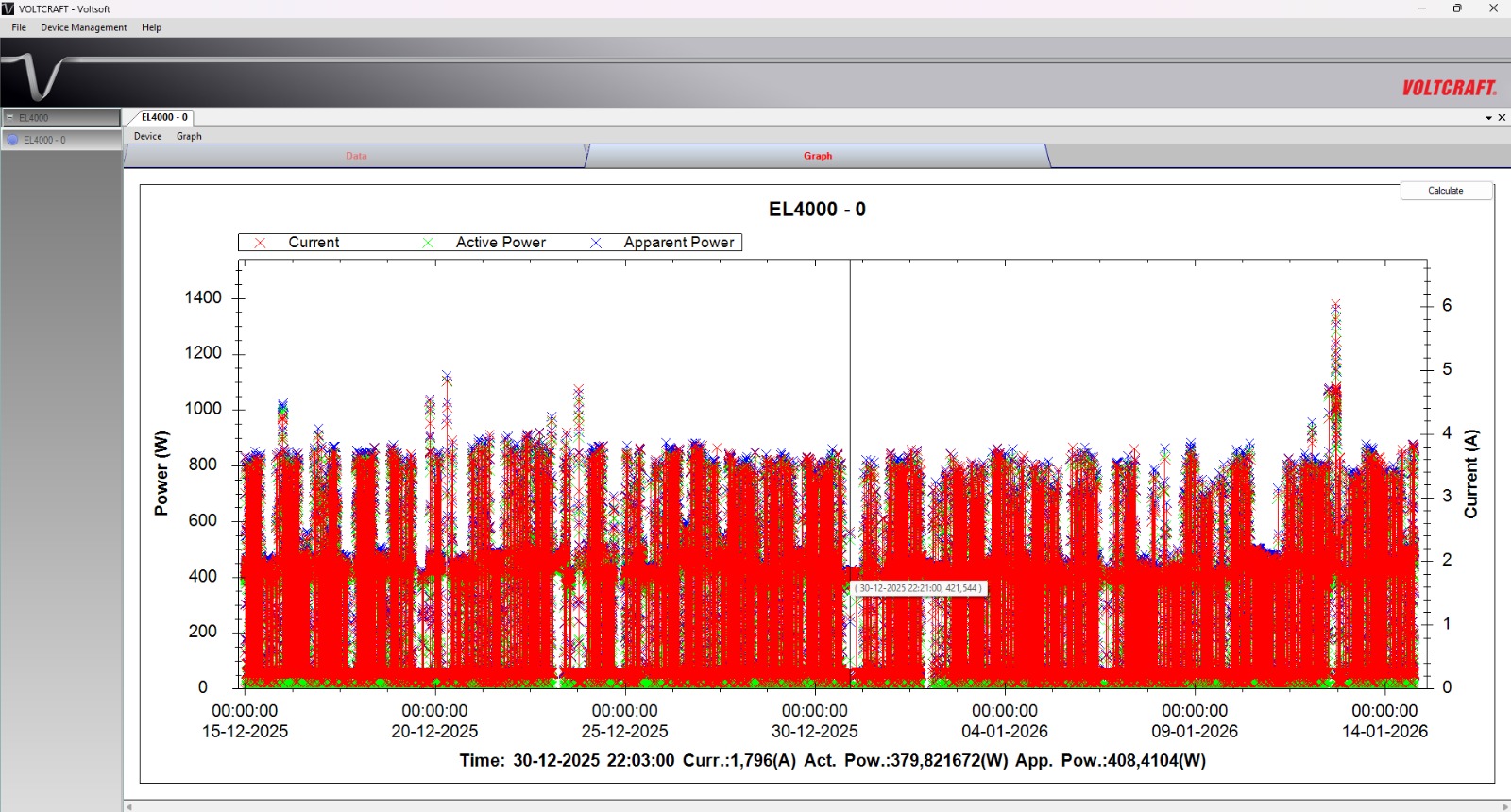Click the blue device icon beside EL4000 - 0
The image size is (1511, 812).
click(12, 140)
